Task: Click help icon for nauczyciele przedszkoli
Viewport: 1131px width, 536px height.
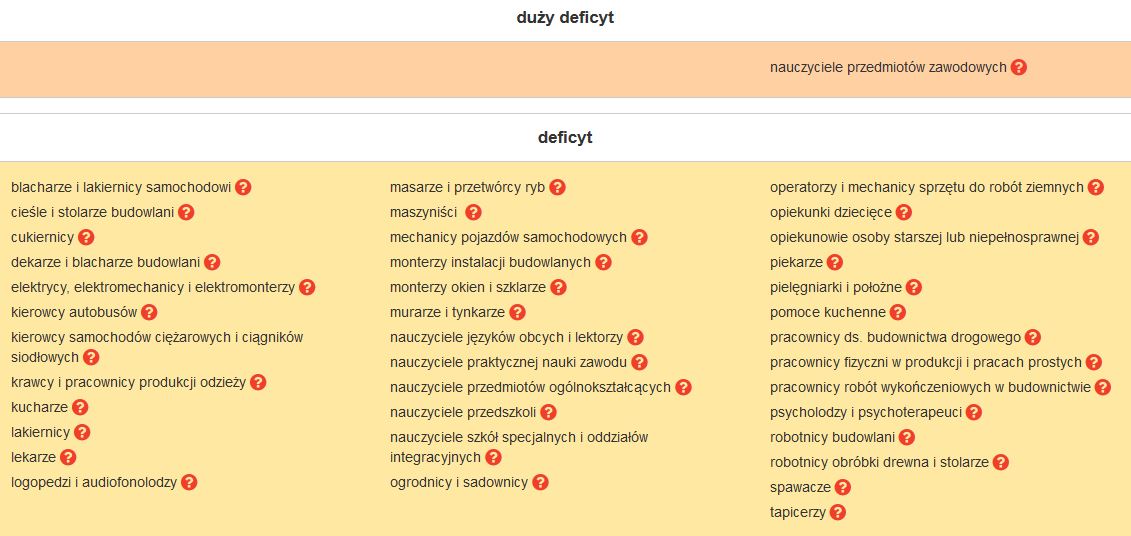Action: (x=548, y=412)
